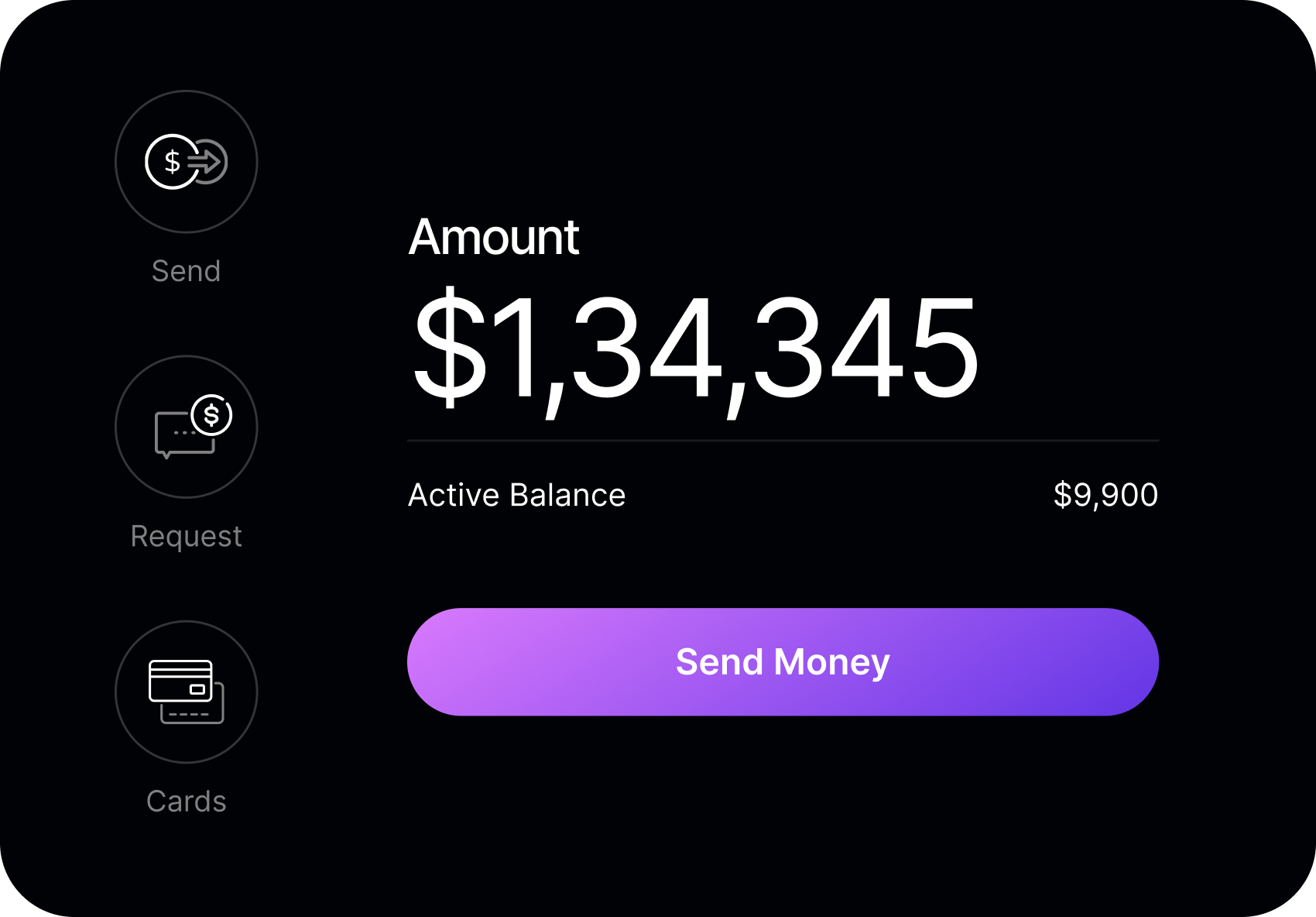Click the dollar coin inside the Send icon
The image size is (1316, 917).
(x=171, y=162)
